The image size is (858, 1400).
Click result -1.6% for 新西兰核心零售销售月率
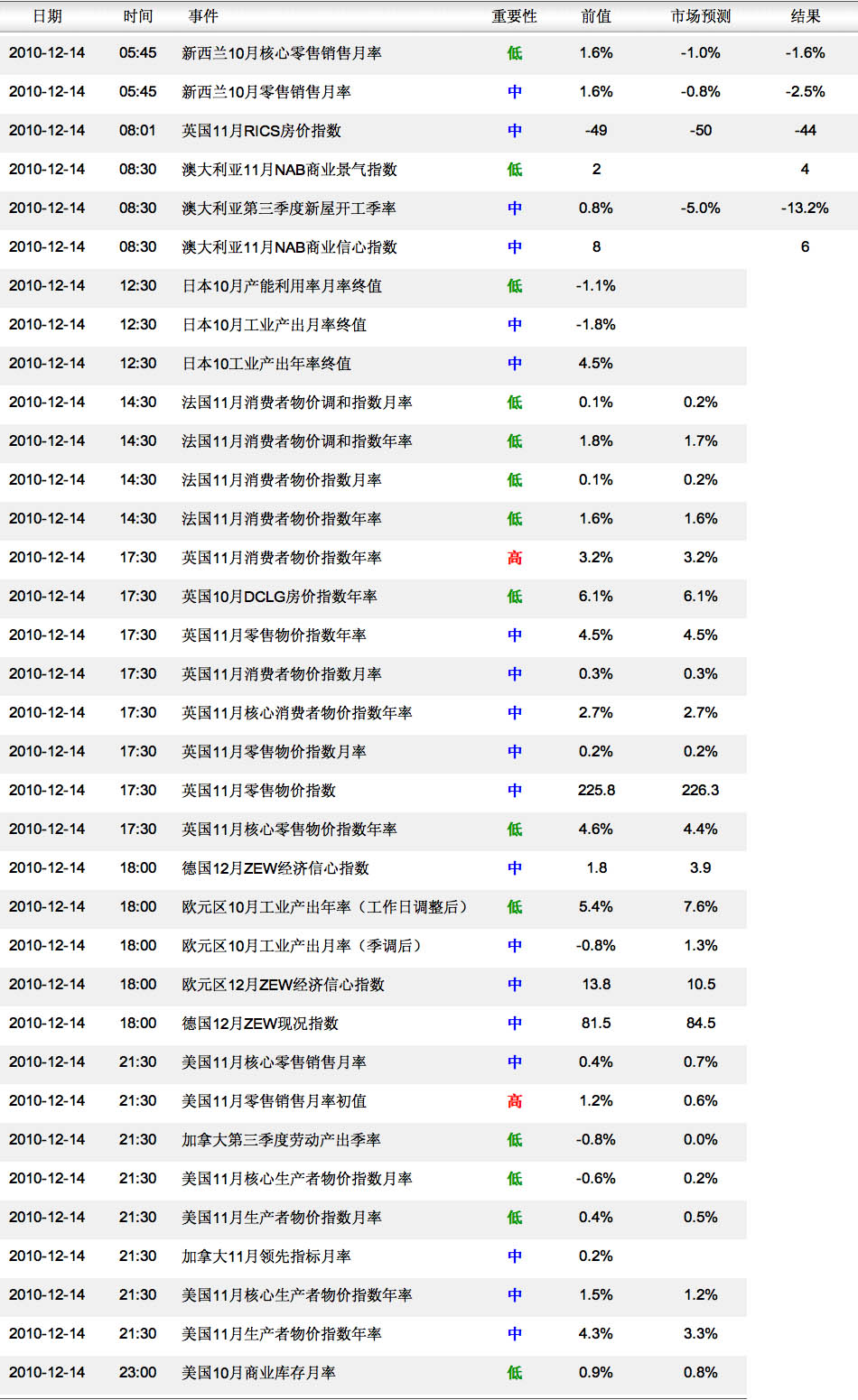point(805,53)
